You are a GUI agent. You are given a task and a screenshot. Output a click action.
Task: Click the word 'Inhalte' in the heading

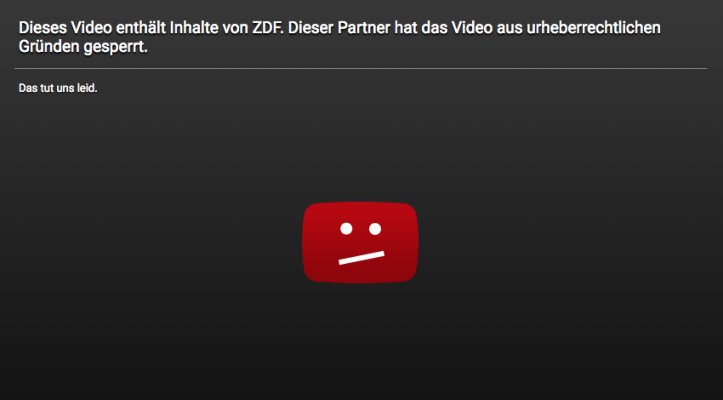[194, 28]
